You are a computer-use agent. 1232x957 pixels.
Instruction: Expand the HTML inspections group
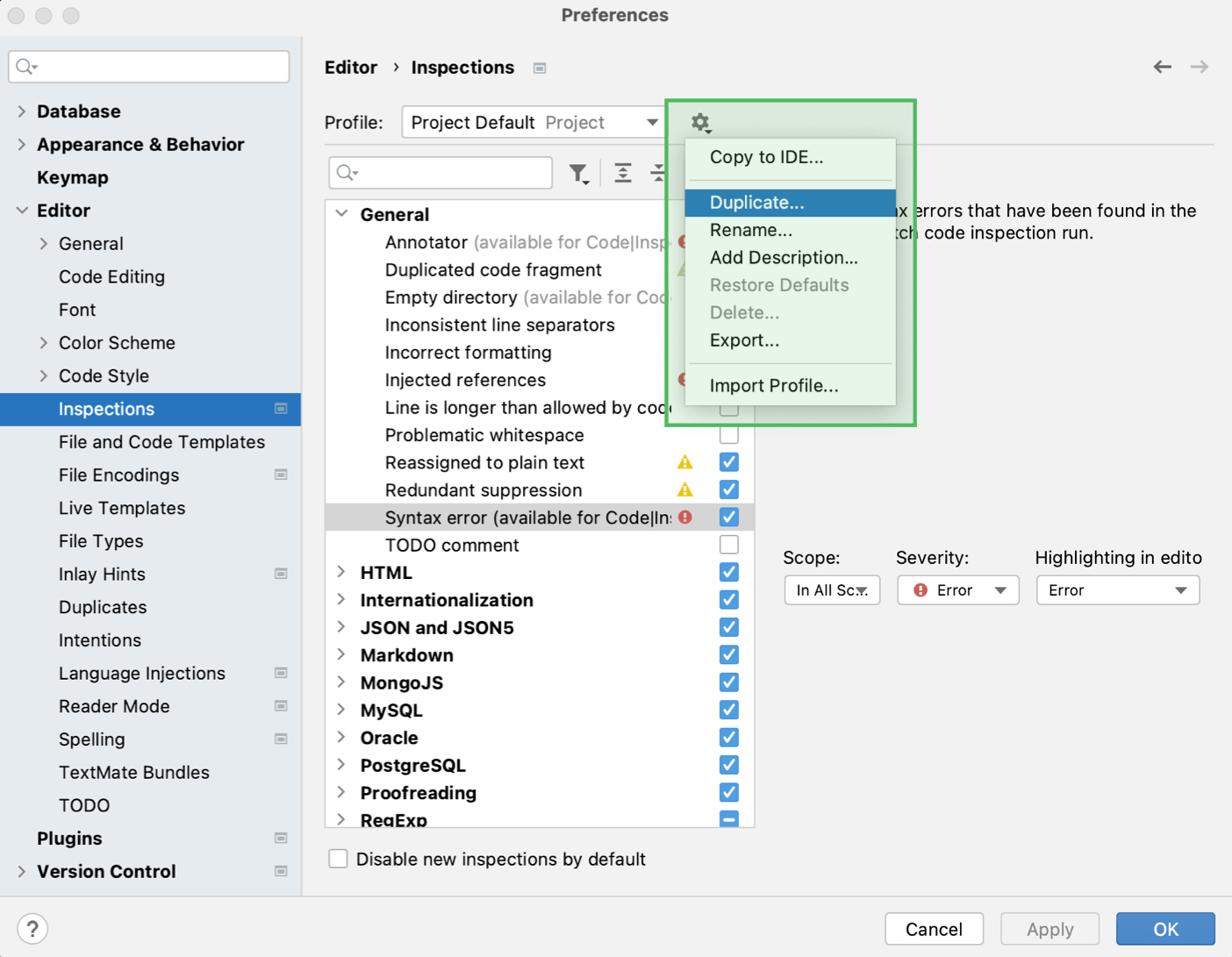pyautogui.click(x=341, y=572)
